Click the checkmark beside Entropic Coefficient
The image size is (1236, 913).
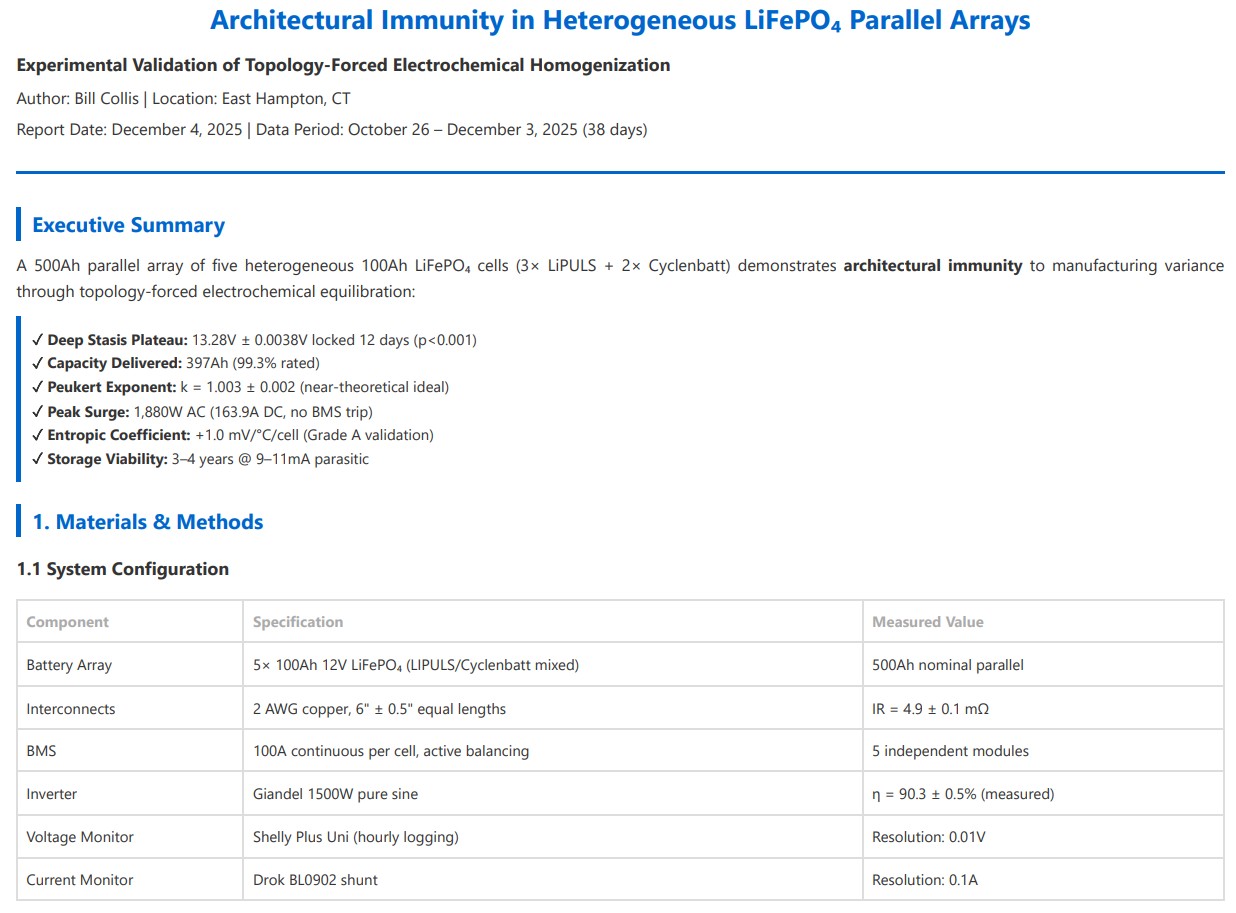(x=37, y=435)
